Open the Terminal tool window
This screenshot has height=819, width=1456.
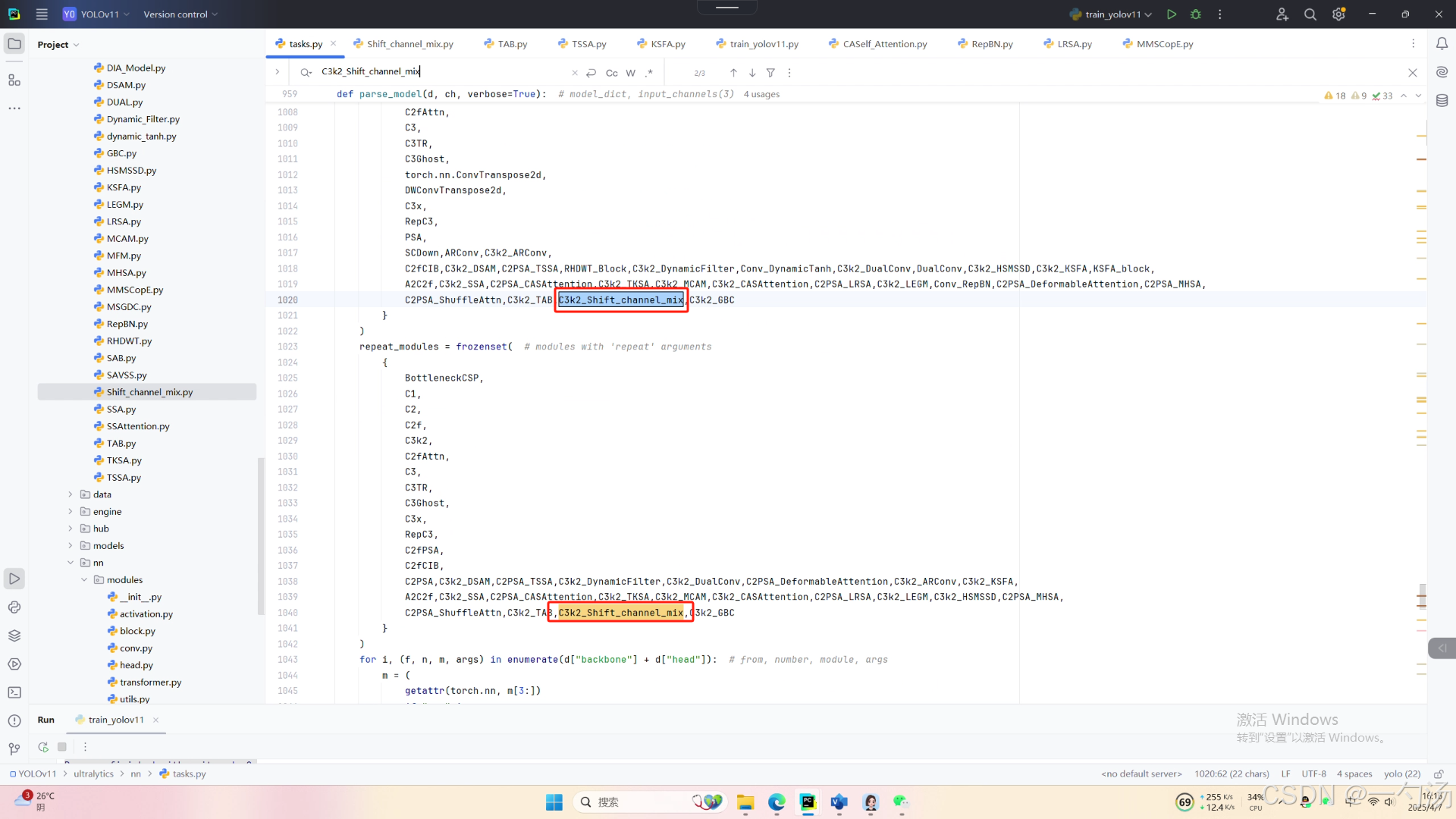tap(14, 692)
